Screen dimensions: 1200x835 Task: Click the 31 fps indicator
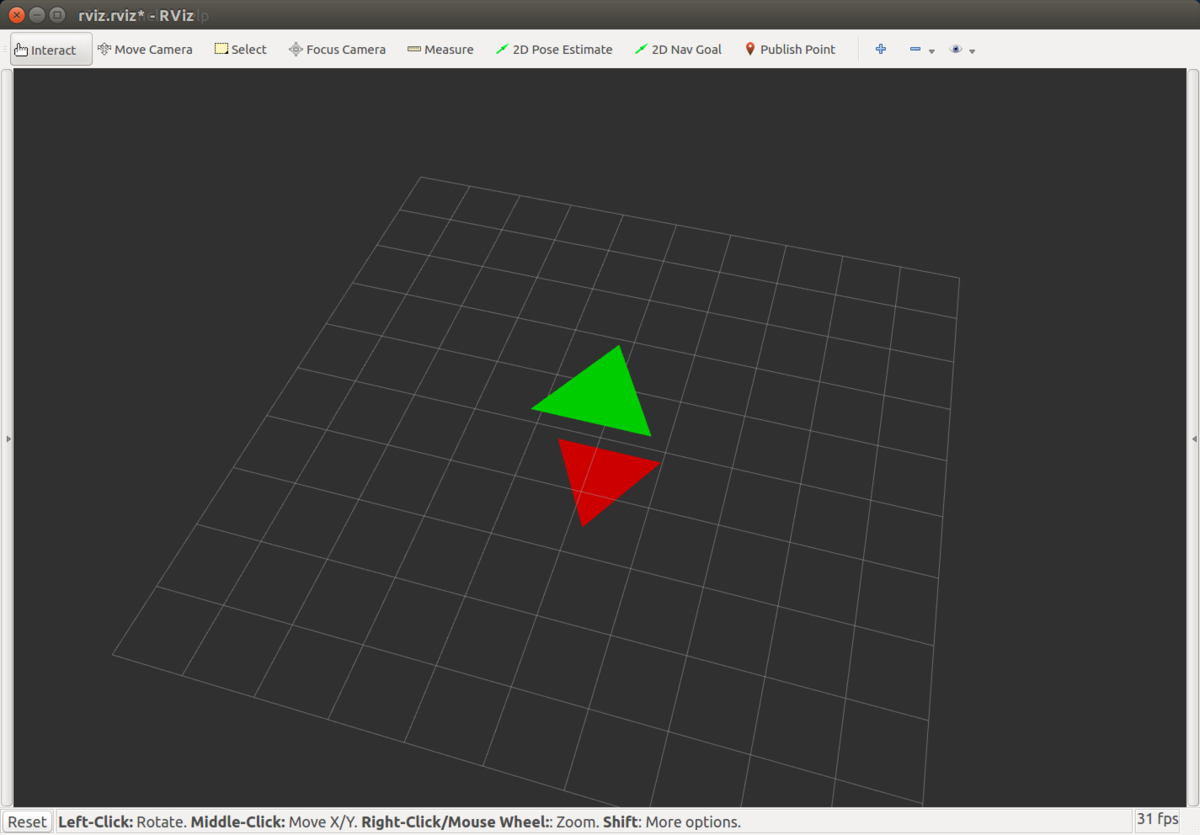(1157, 819)
